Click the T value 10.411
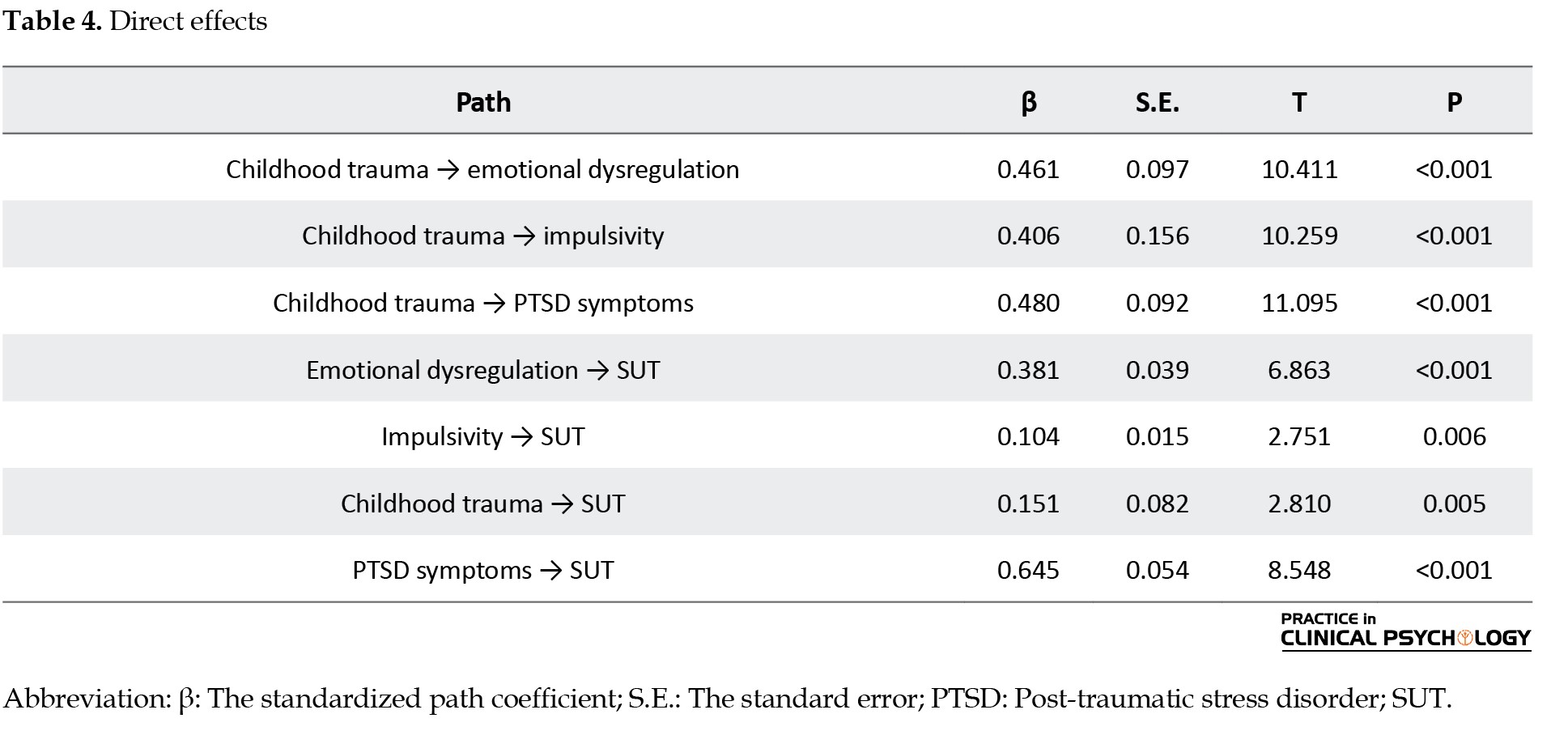The height and width of the screenshot is (731, 1568). (x=1299, y=169)
